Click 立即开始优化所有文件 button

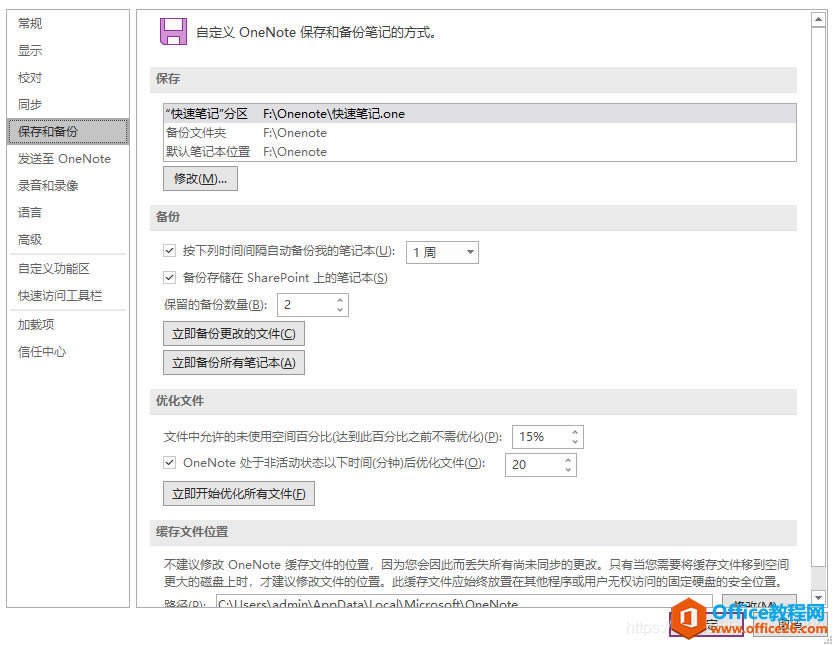coord(239,494)
